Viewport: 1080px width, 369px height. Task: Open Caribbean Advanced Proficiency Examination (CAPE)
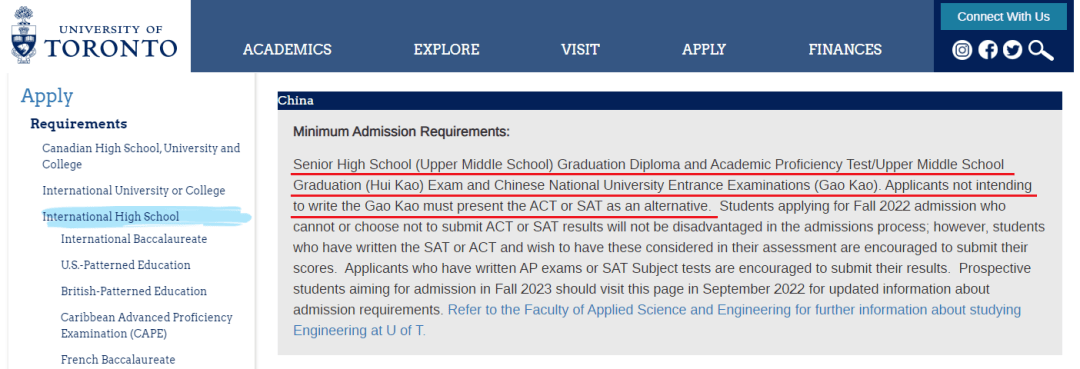(x=147, y=326)
